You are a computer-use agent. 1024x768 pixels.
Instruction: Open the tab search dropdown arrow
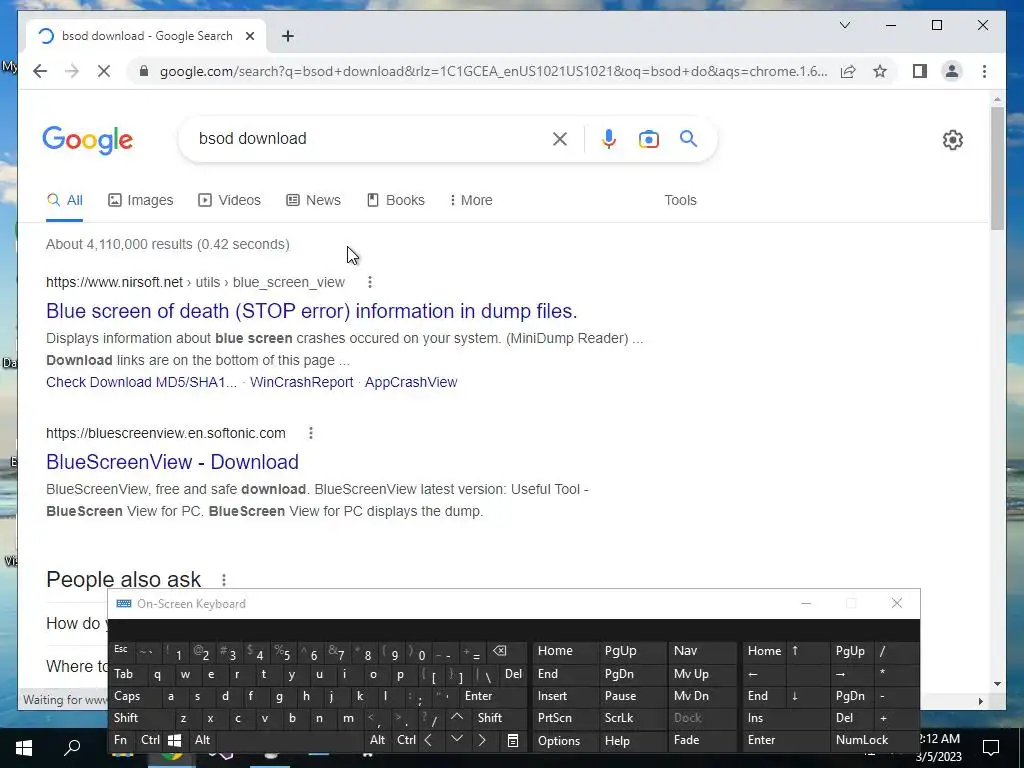click(844, 25)
